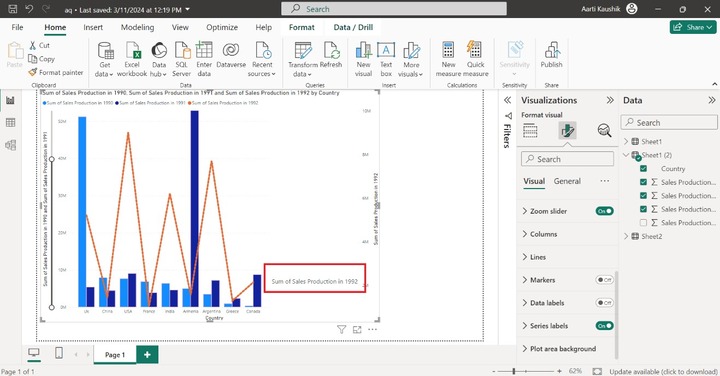The height and width of the screenshot is (376, 720).
Task: Enable the Markers toggle
Action: coord(604,280)
